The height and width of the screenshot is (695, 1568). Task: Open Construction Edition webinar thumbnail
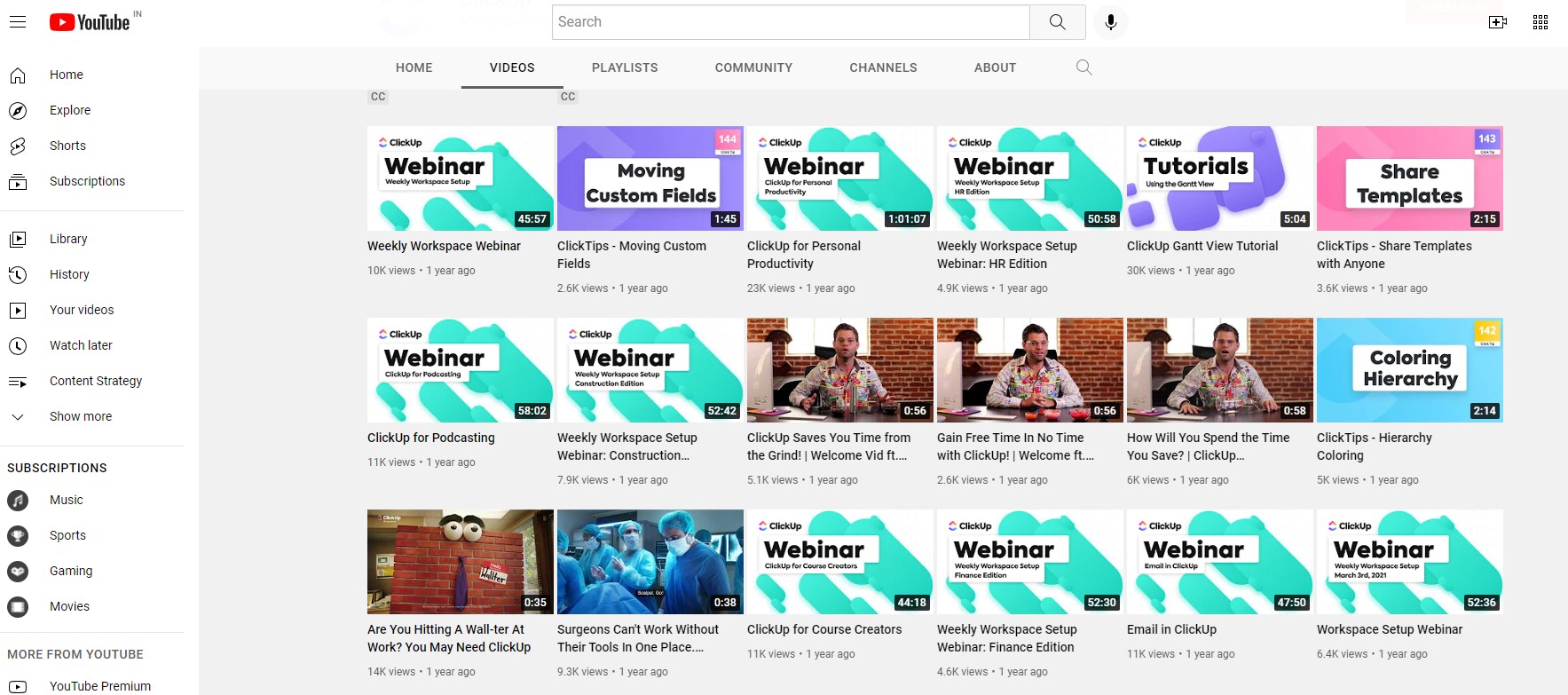point(650,370)
